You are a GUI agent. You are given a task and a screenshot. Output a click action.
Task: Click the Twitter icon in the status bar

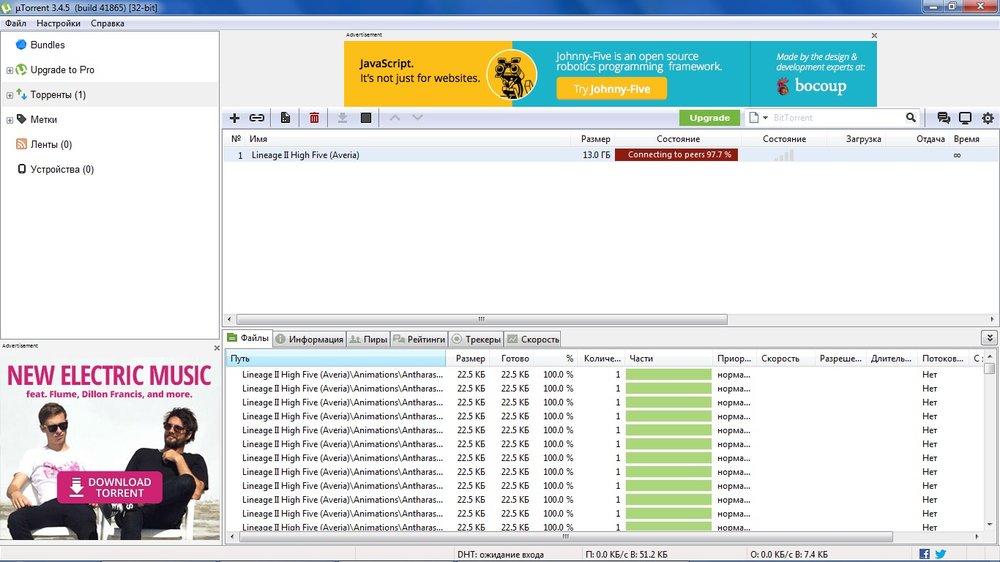pyautogui.click(x=941, y=554)
